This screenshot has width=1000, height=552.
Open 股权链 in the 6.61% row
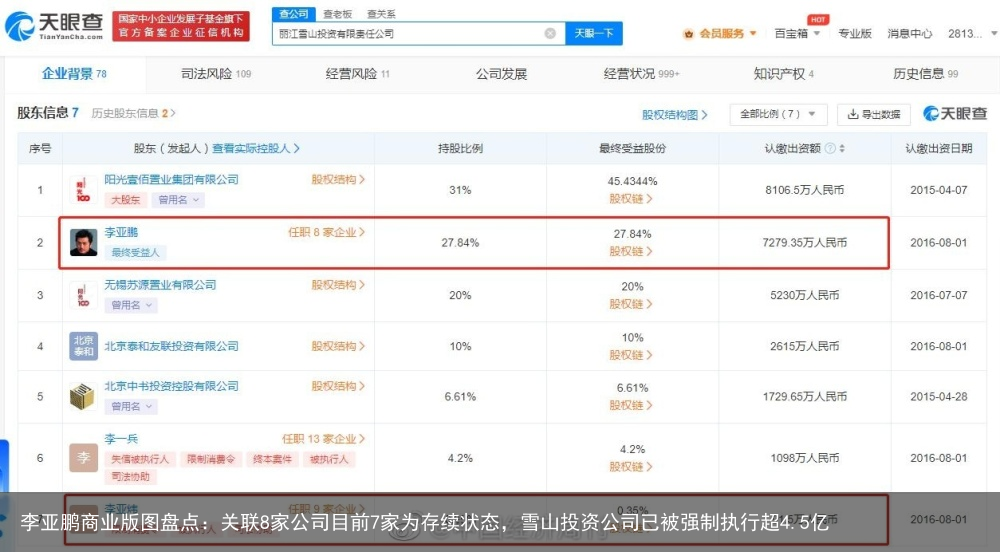(631, 405)
